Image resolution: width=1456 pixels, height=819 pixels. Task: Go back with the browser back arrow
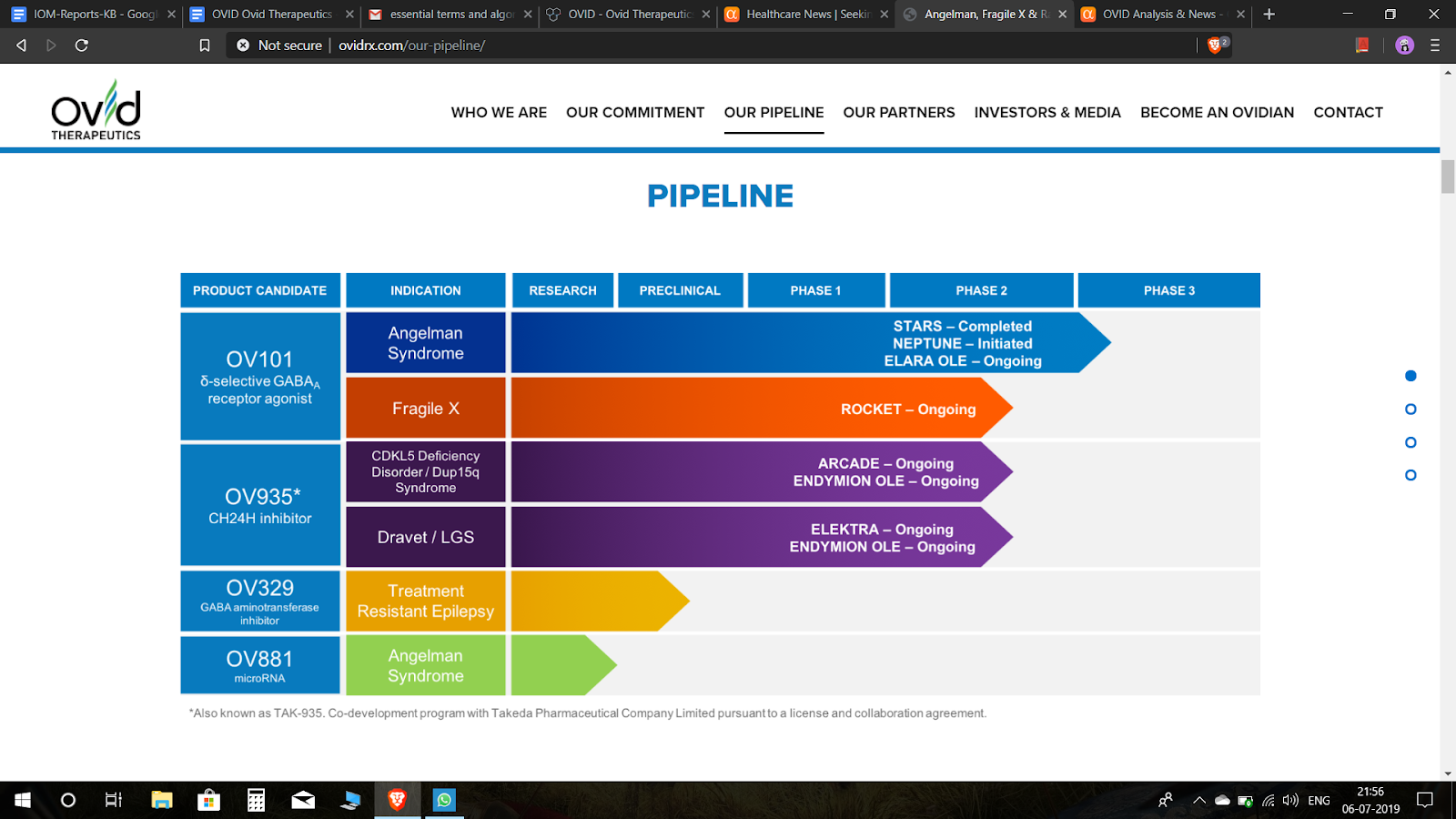(x=21, y=45)
